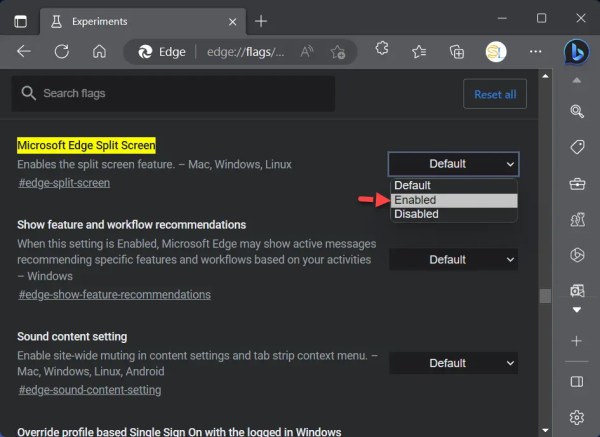Choose Enabled in the open dropdown list
The width and height of the screenshot is (600, 437).
tap(454, 200)
